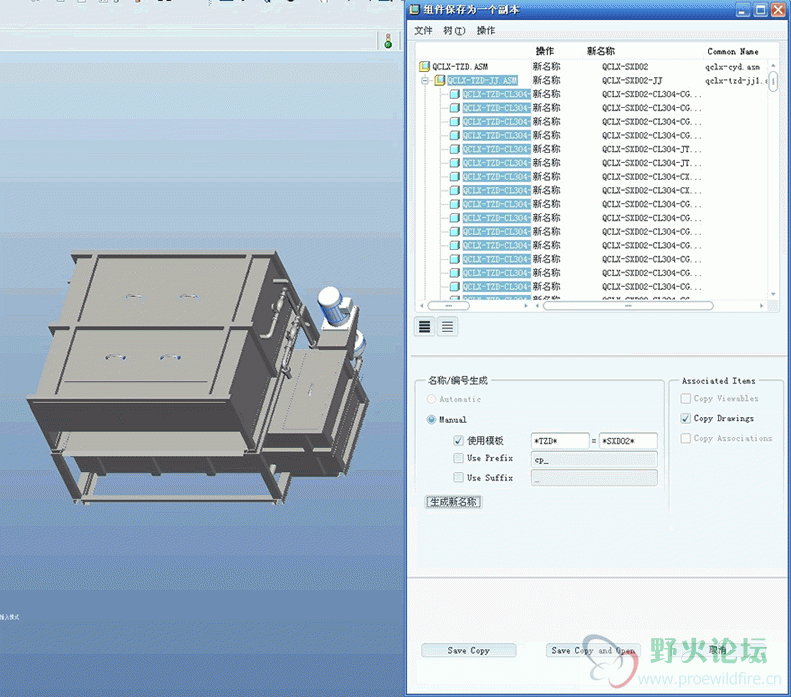Enable the Use Prefix checkbox

458,458
